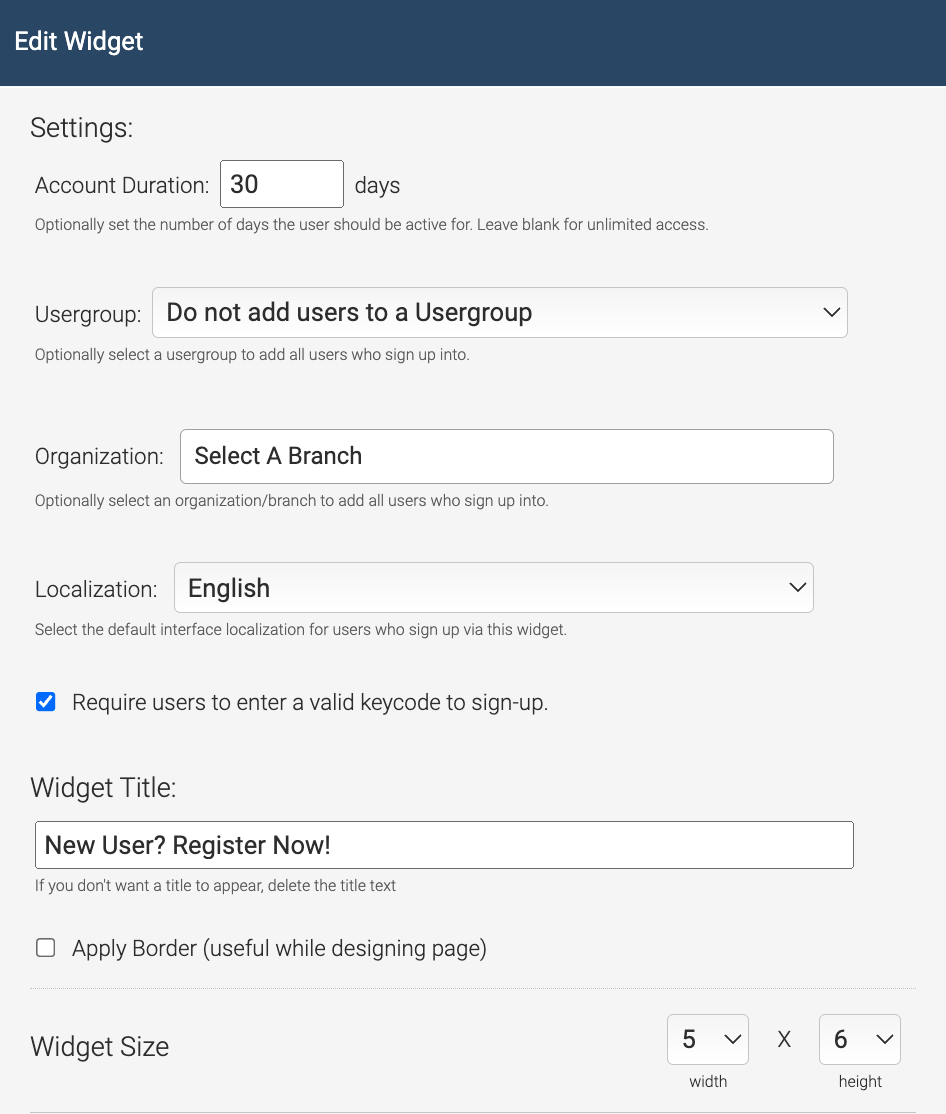946x1114 pixels.
Task: Click the Usergroup dropdown chevron arrow
Action: point(831,313)
